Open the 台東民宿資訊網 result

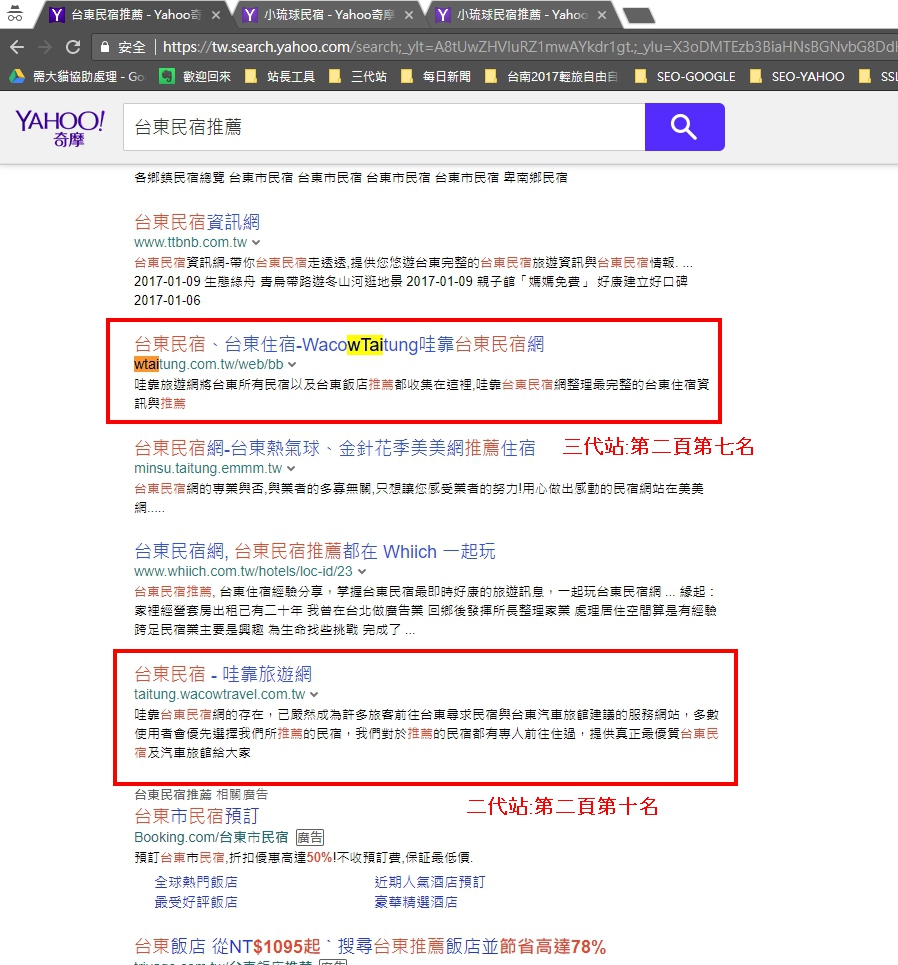coord(197,222)
